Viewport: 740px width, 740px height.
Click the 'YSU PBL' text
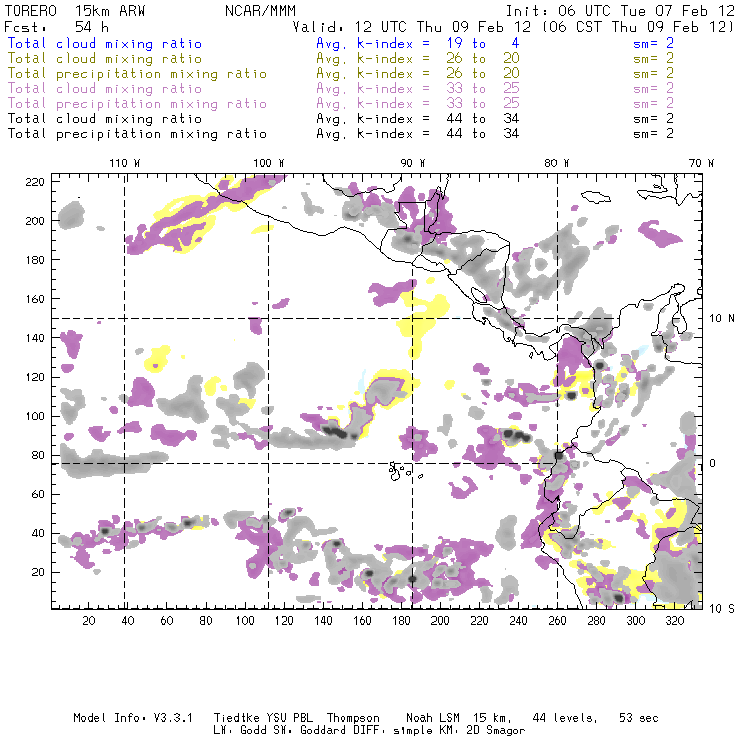(x=290, y=718)
